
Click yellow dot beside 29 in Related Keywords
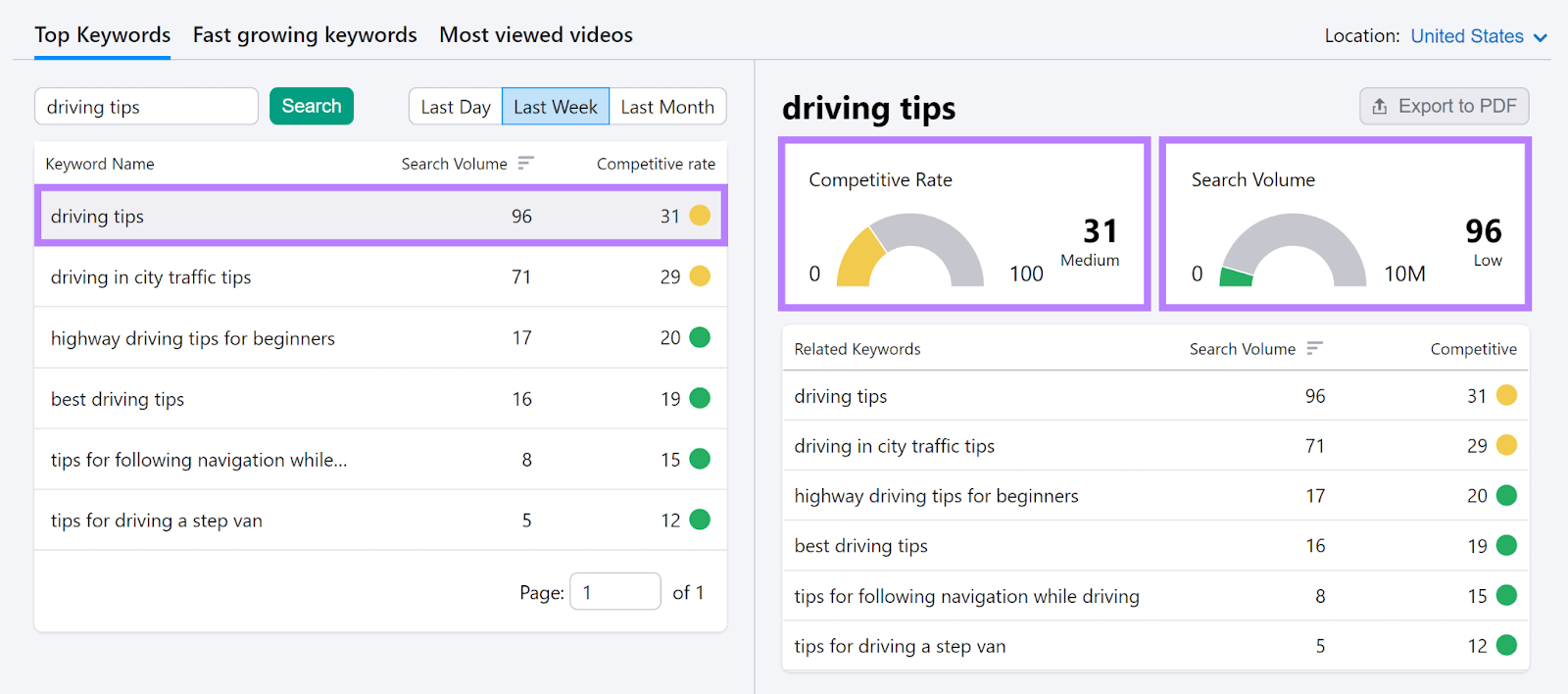coord(1507,445)
